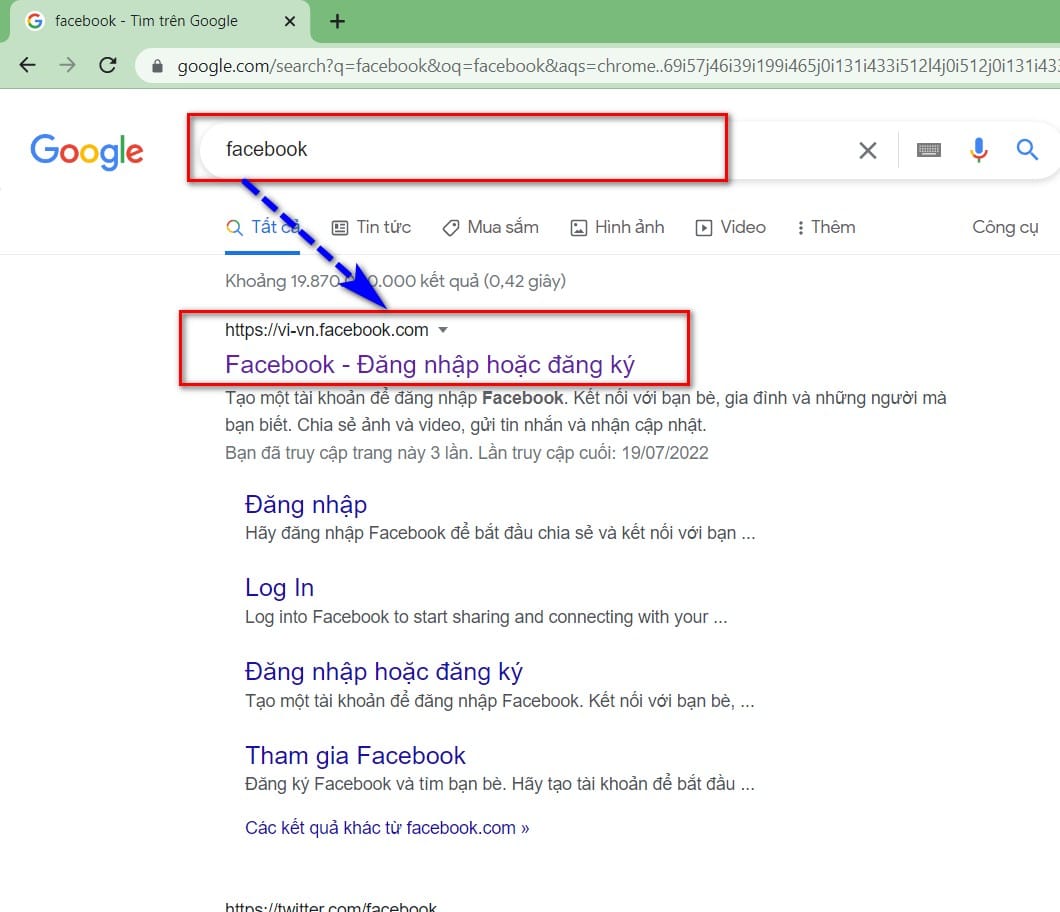This screenshot has height=912, width=1060.
Task: Open the Tham gia Facebook sitelink
Action: pyautogui.click(x=356, y=755)
